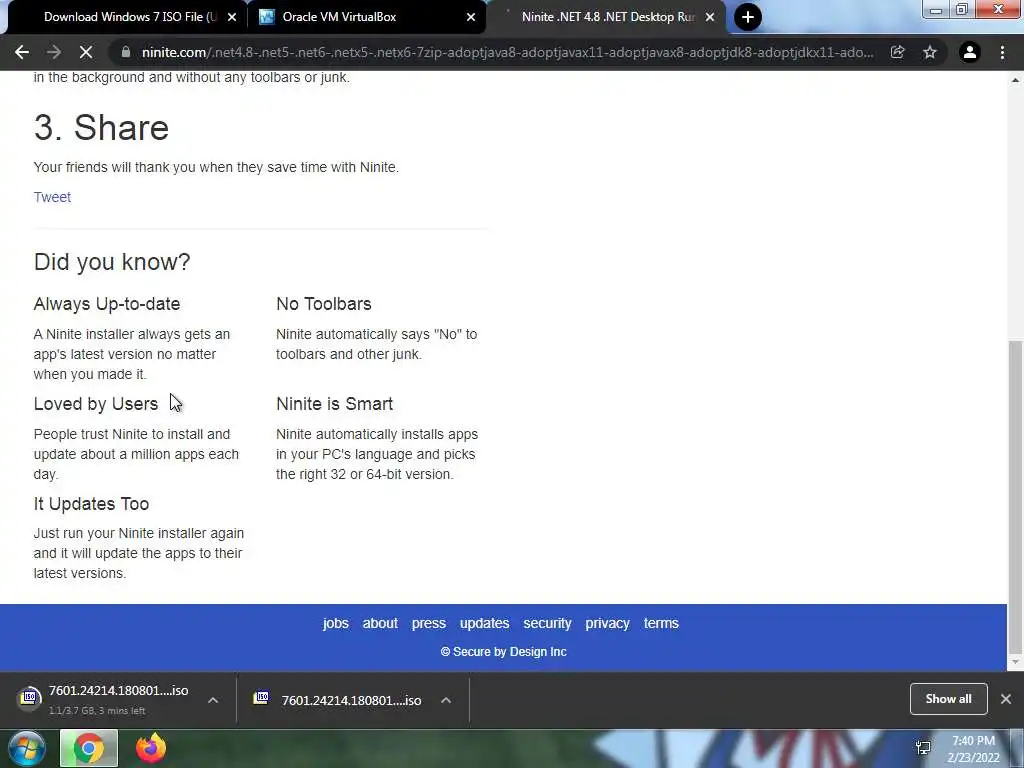Click the "Did you know?" heading
The width and height of the screenshot is (1024, 768).
point(112,262)
